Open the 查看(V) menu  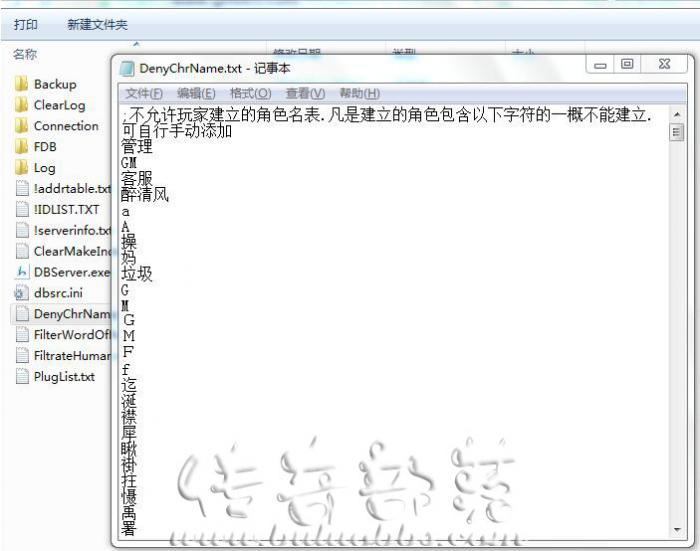point(305,93)
